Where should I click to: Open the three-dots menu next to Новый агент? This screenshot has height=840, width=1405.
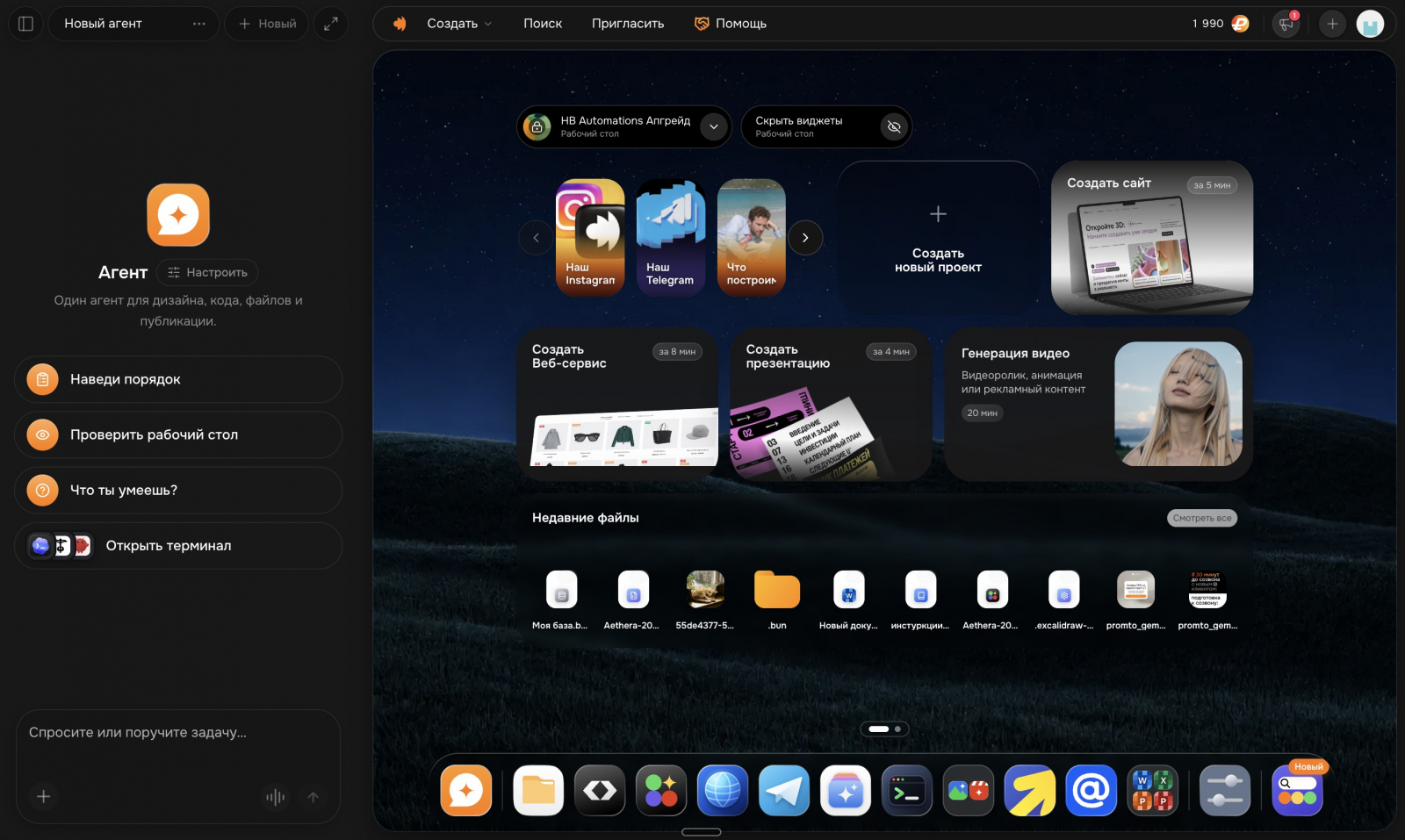coord(199,24)
